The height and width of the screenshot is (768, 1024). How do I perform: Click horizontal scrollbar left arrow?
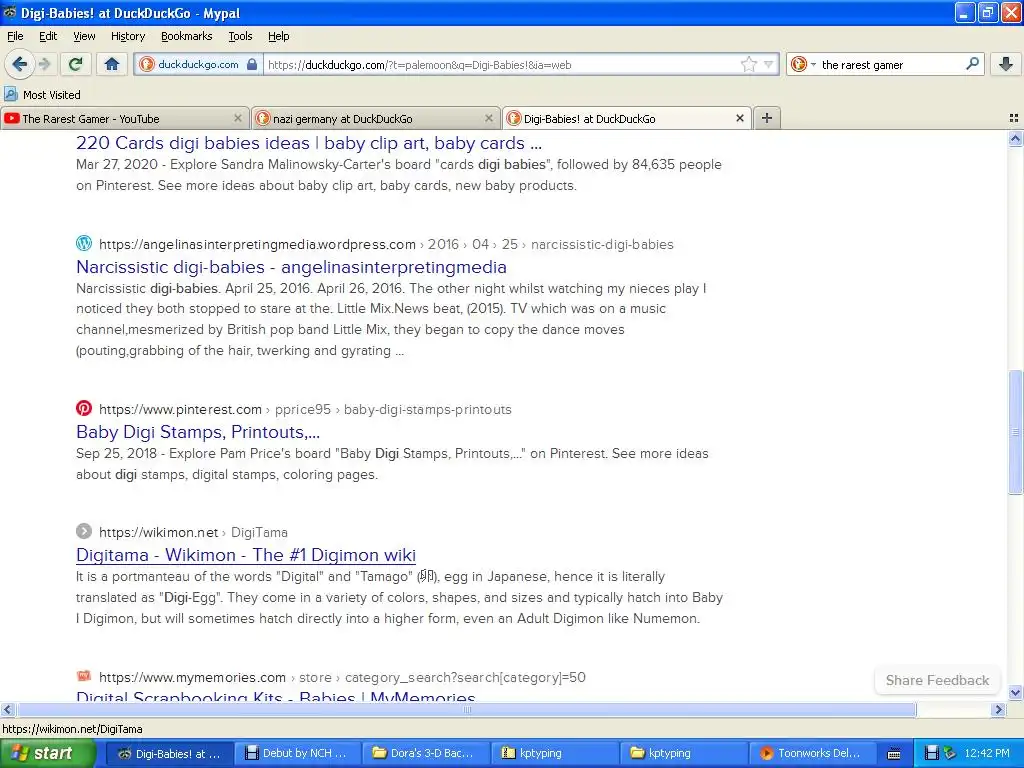click(7, 709)
